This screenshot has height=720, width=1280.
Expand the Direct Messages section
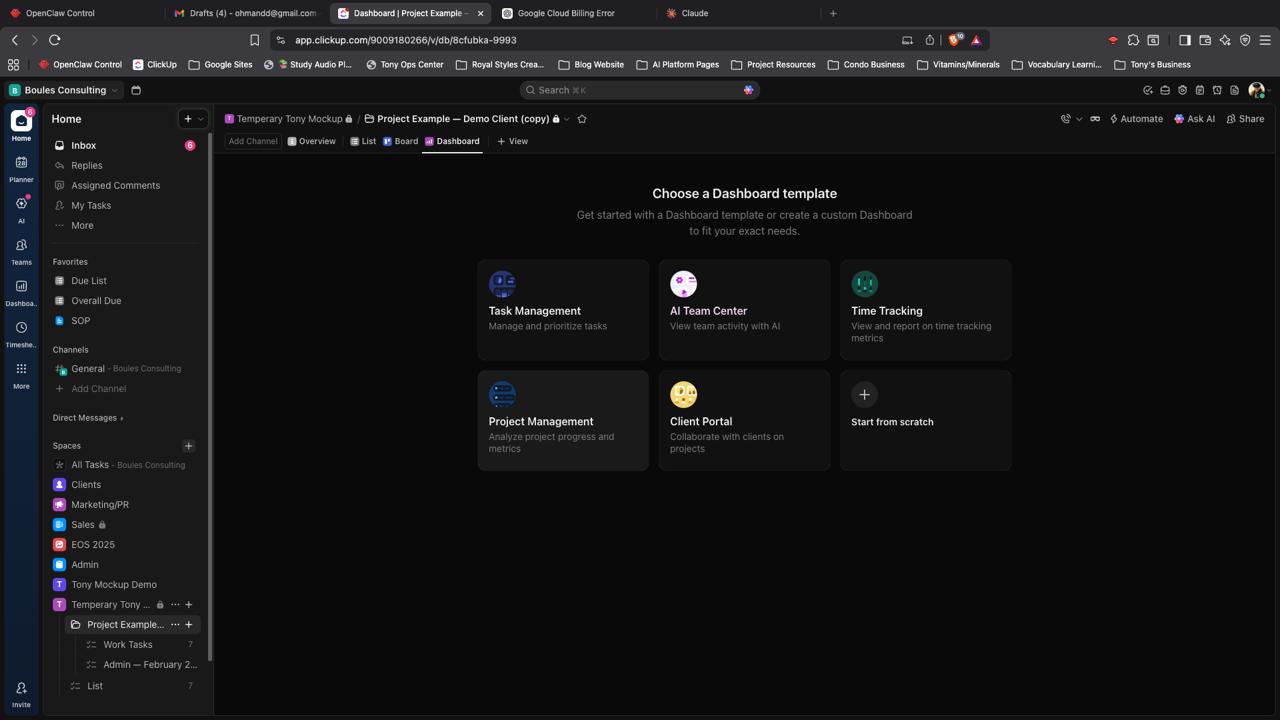tap(88, 418)
